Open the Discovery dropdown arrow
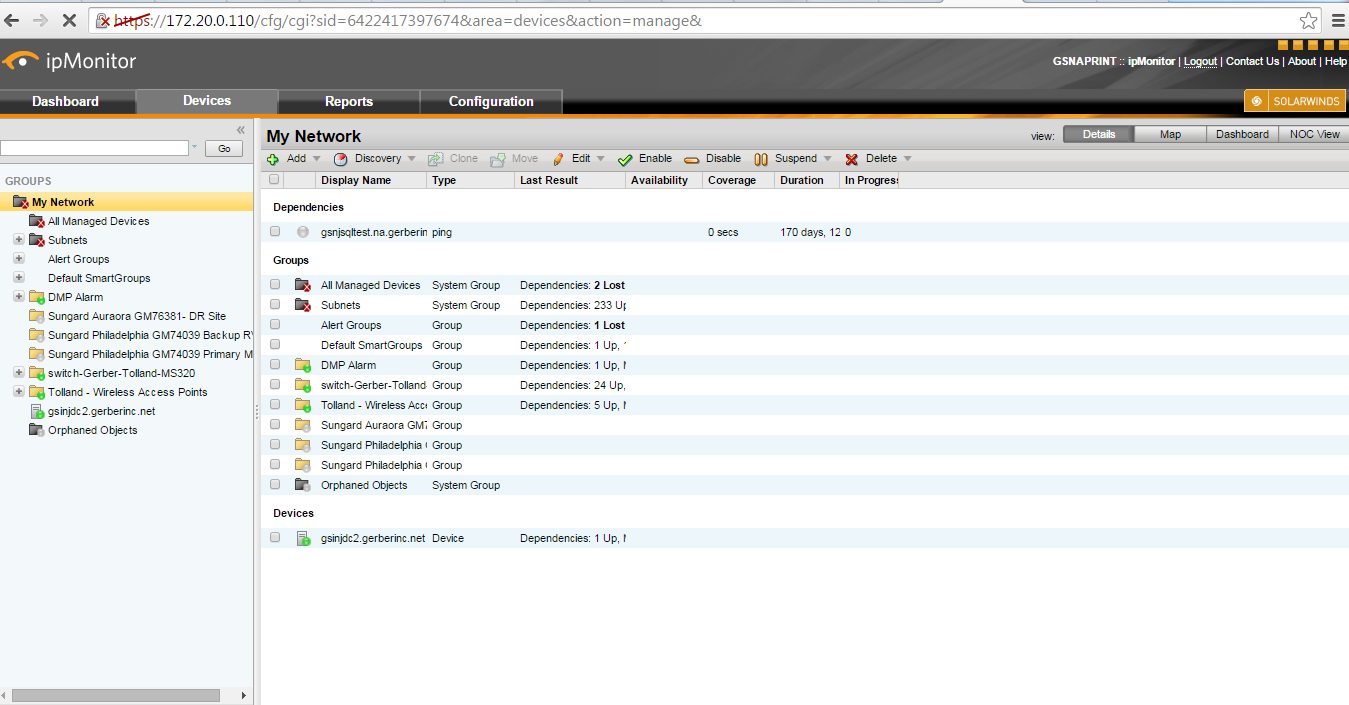Image resolution: width=1349 pixels, height=705 pixels. click(x=411, y=159)
